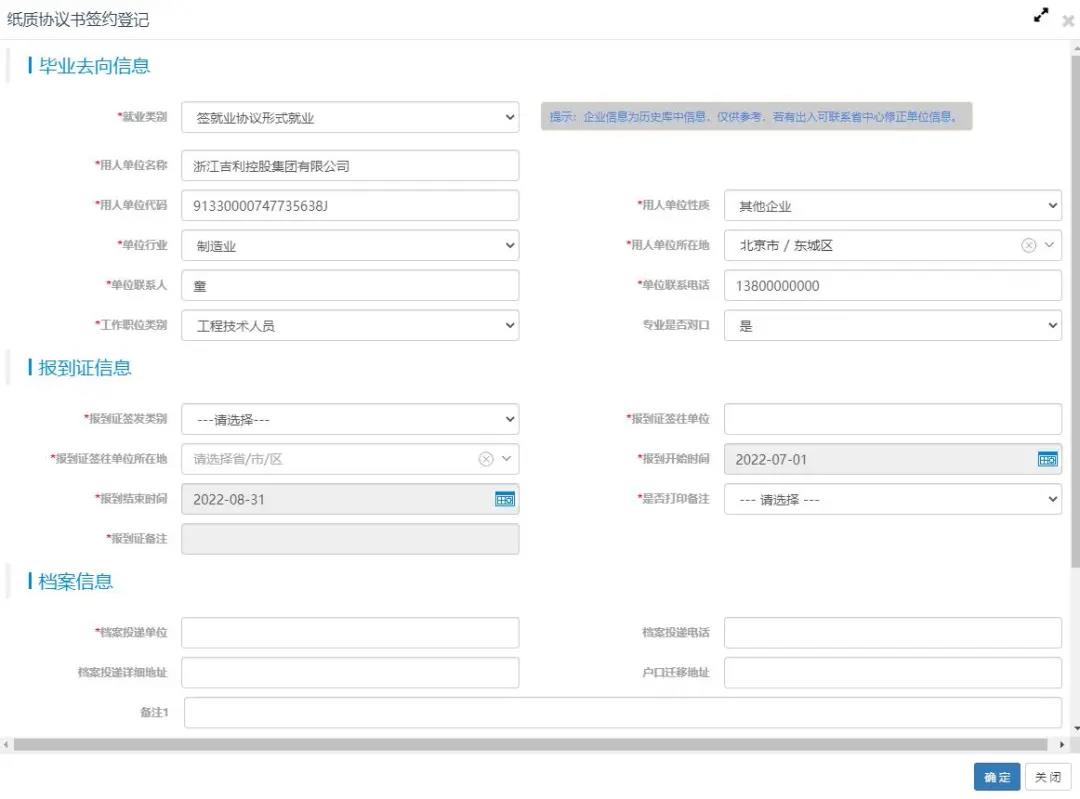Screen dimensions: 1080x799
Task: Open the 专业是否对口 dropdown
Action: [892, 325]
